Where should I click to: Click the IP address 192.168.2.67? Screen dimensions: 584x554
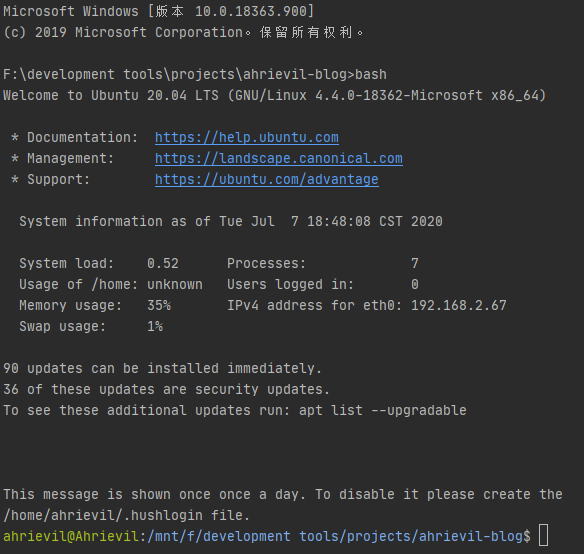click(458, 306)
